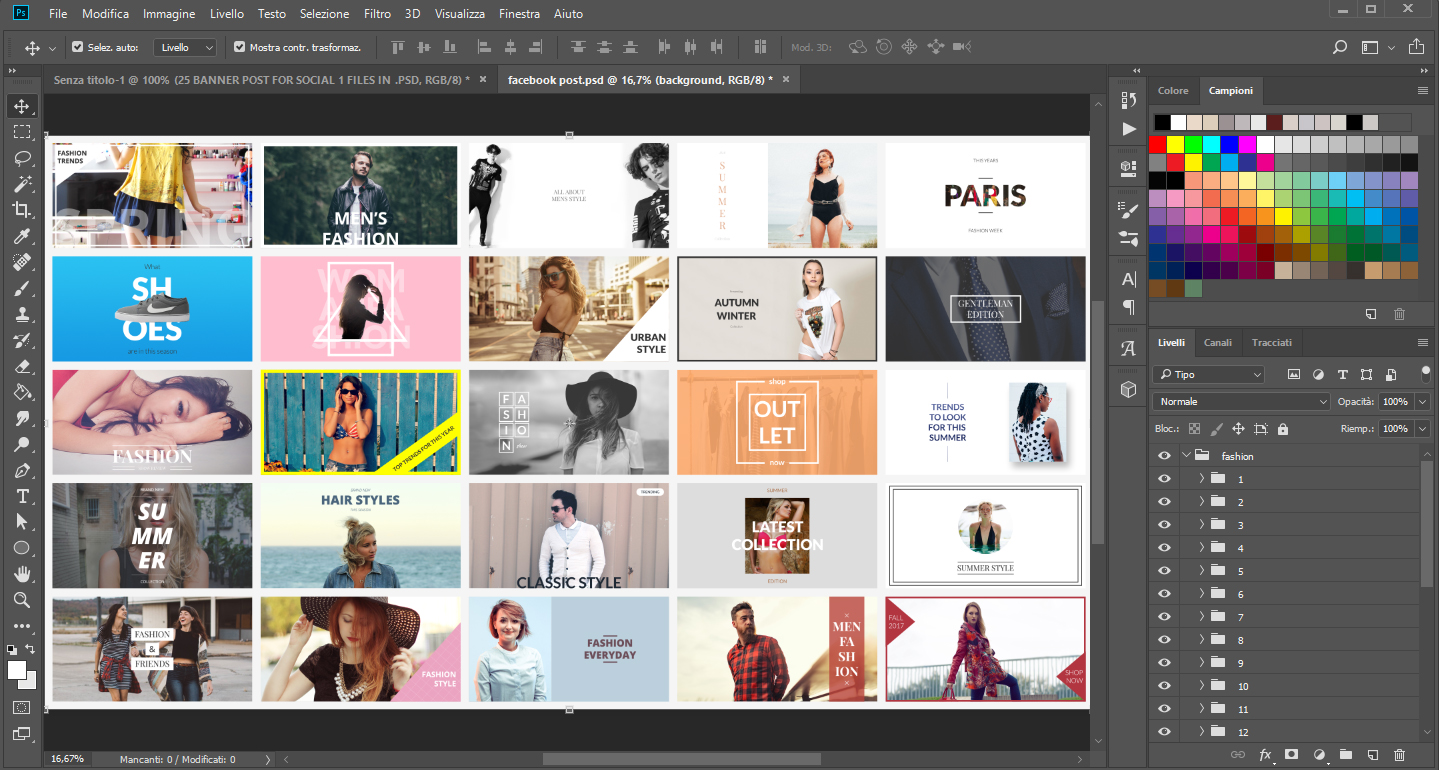Toggle Mostra contr. trasformaz. checkbox

[x=239, y=46]
